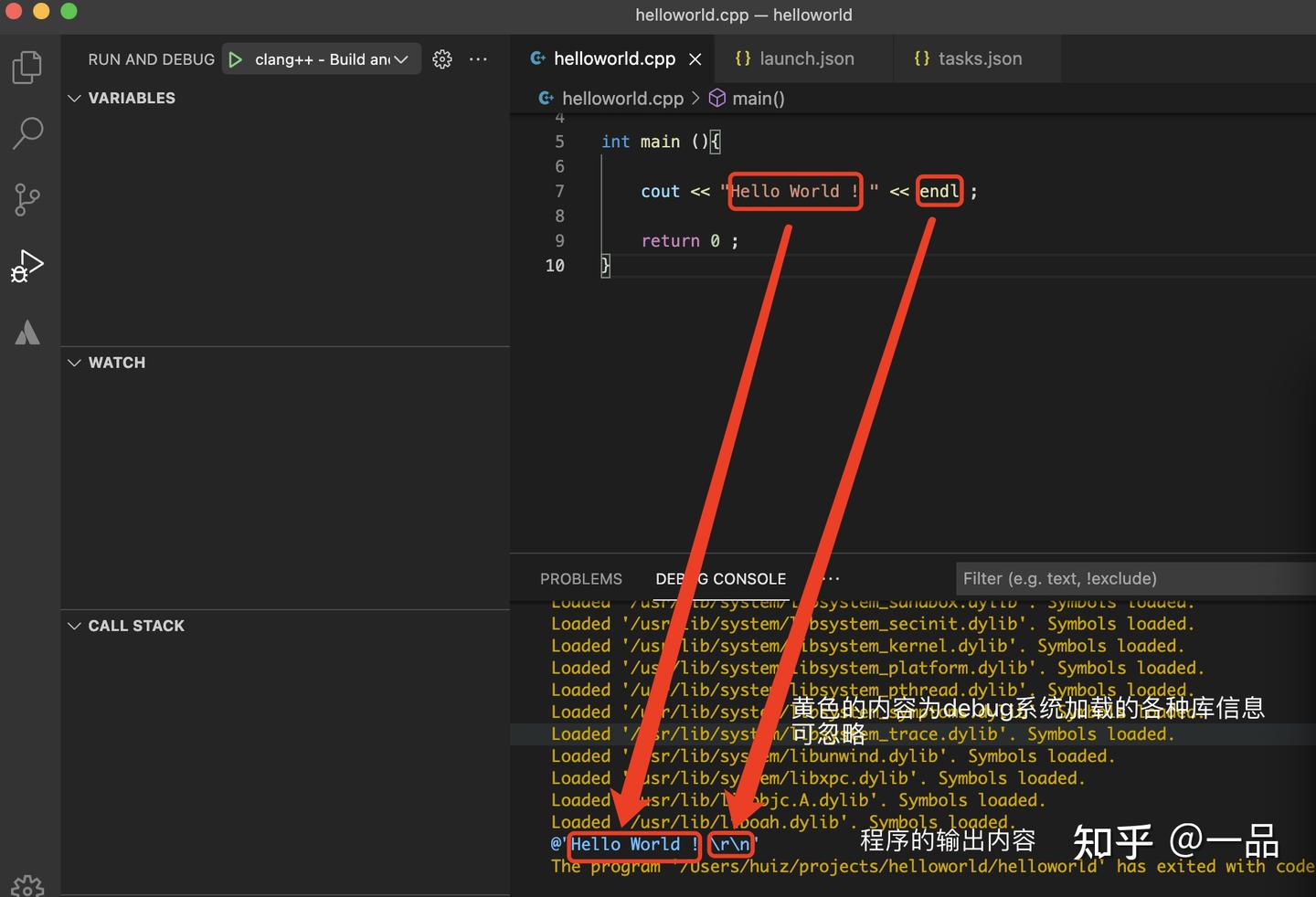Focus the Filter exclude text field
This screenshot has width=1316, height=897.
(x=1133, y=578)
